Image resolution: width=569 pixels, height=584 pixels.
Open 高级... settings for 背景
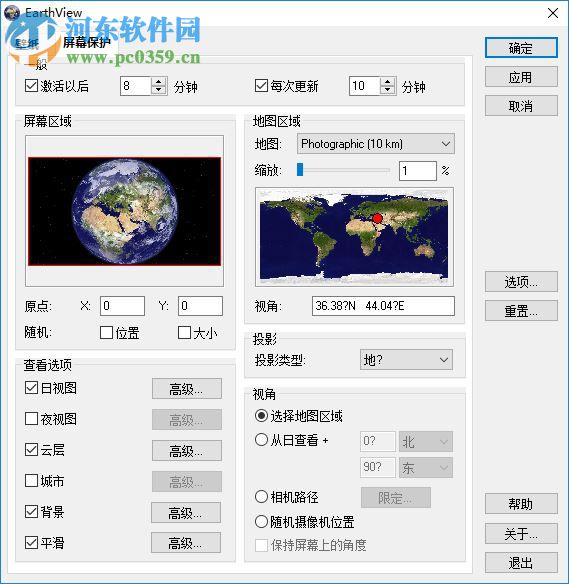click(186, 513)
